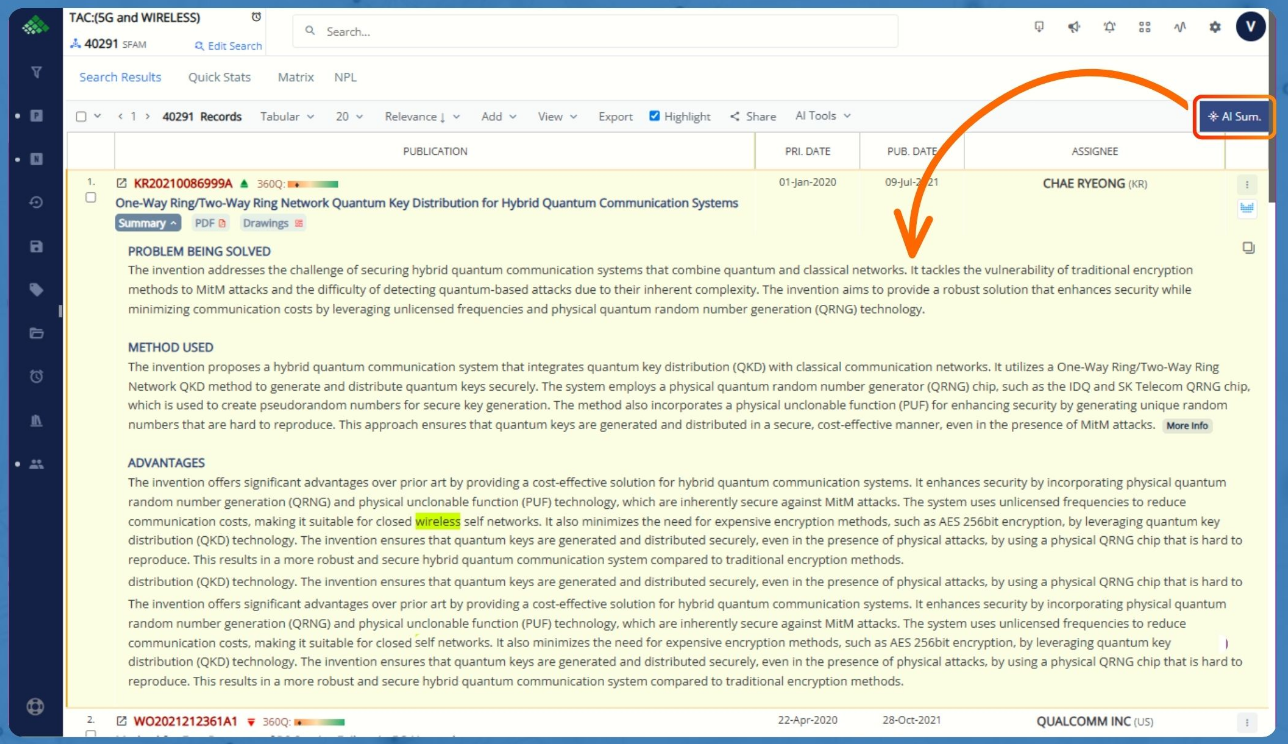1288x744 pixels.
Task: Open the folder icon in the sidebar
Action: pyautogui.click(x=36, y=333)
